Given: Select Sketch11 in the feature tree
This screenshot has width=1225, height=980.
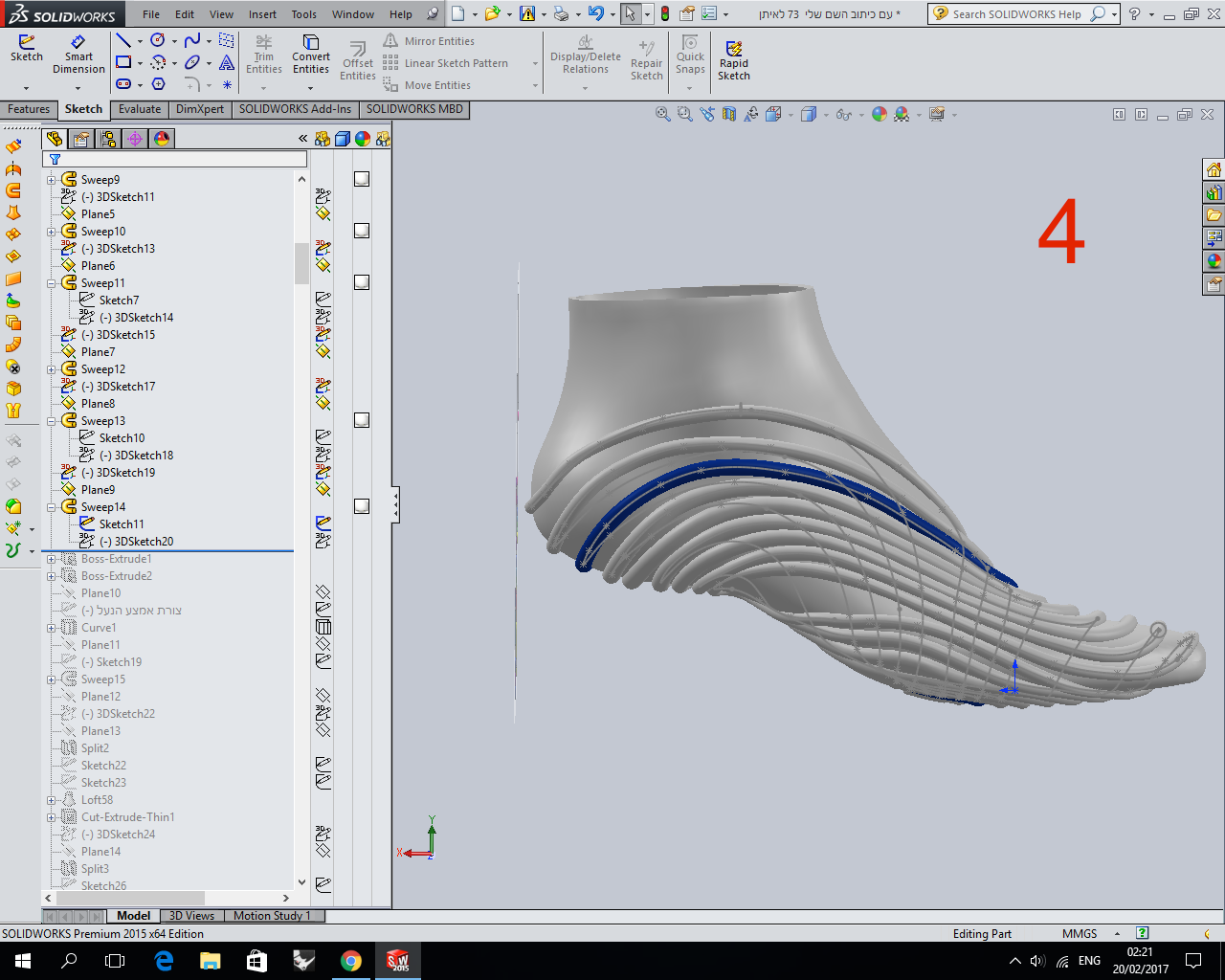Looking at the screenshot, I should point(122,524).
